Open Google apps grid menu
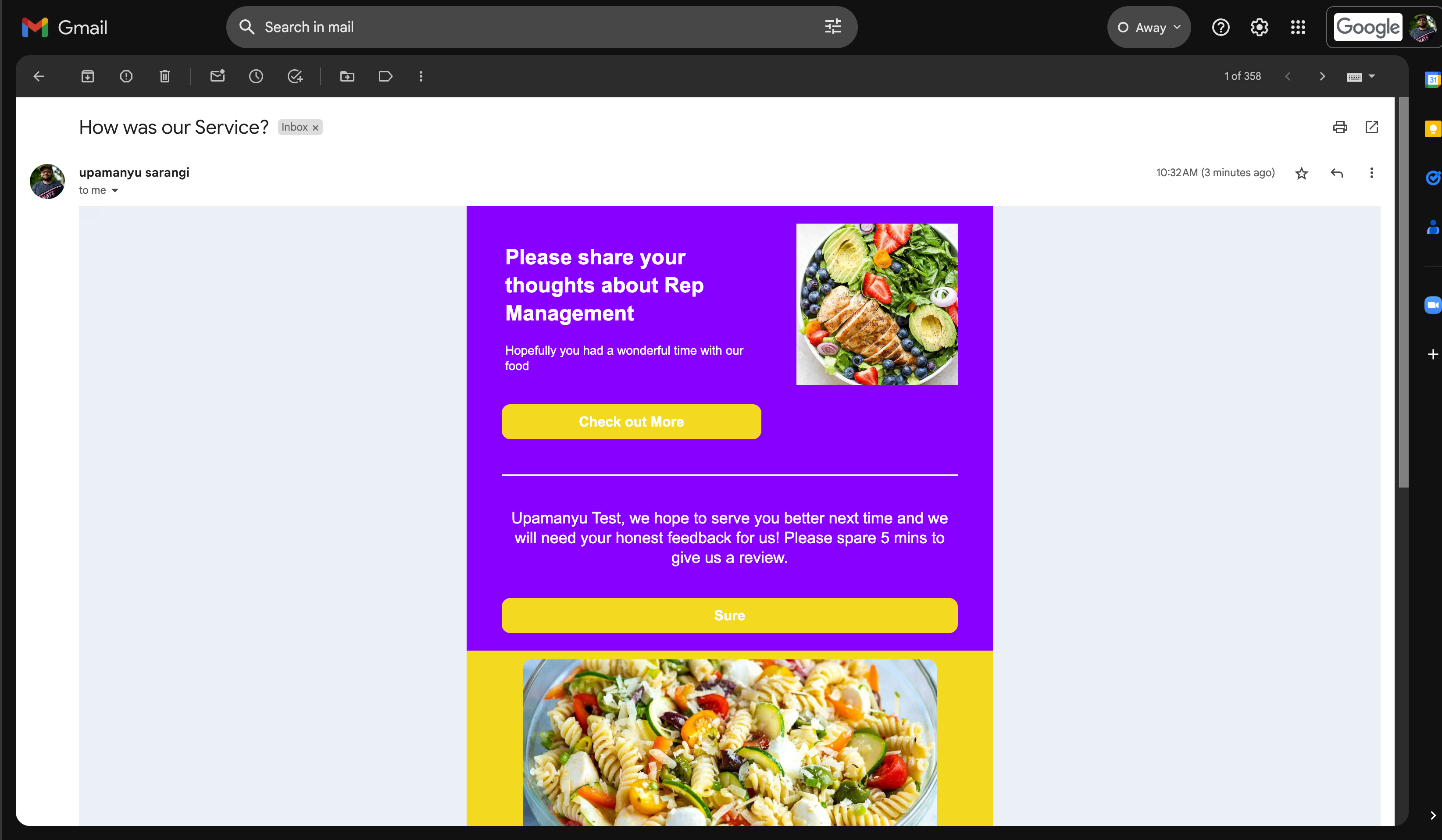The width and height of the screenshot is (1442, 840). click(x=1298, y=28)
